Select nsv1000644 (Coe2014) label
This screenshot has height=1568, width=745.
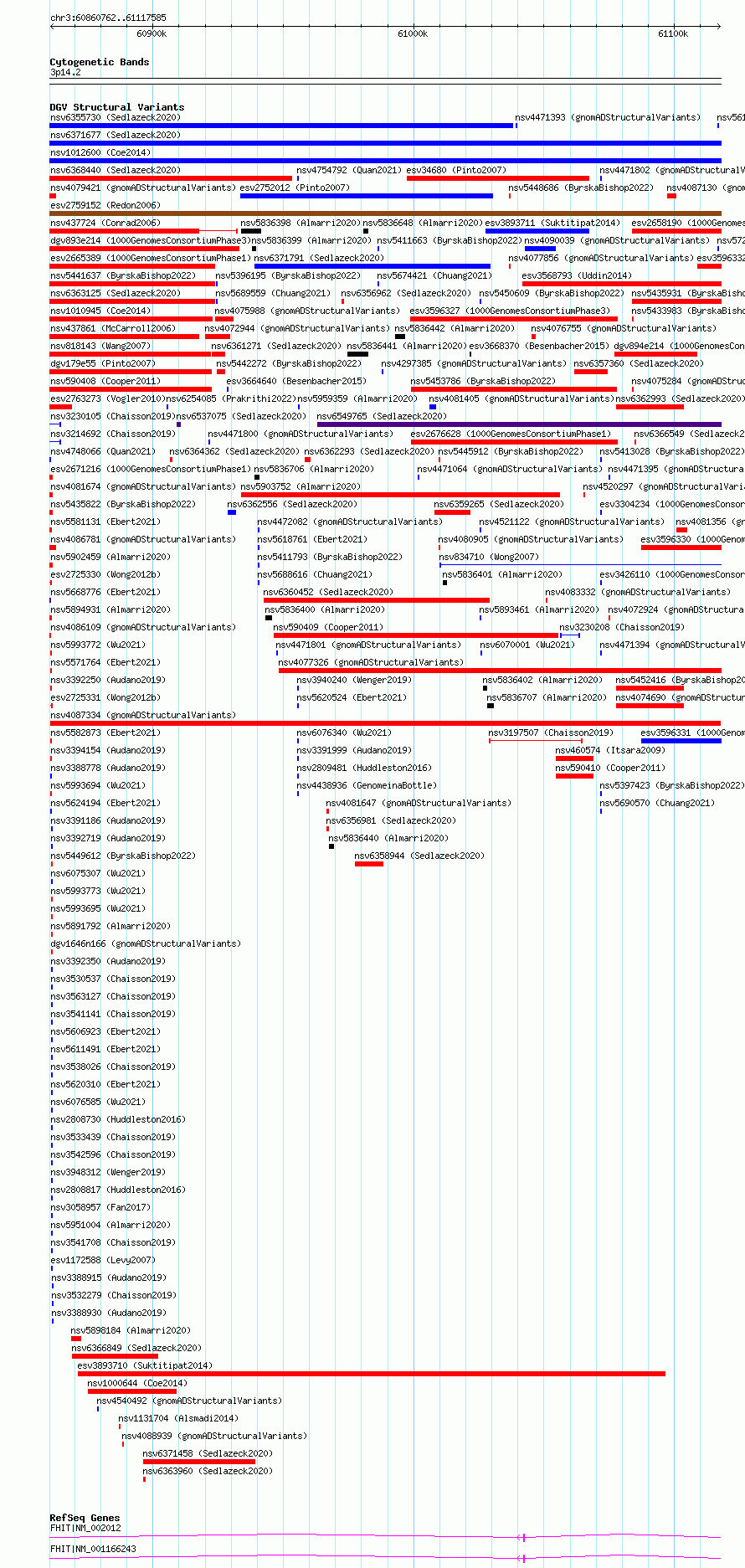click(x=138, y=1383)
